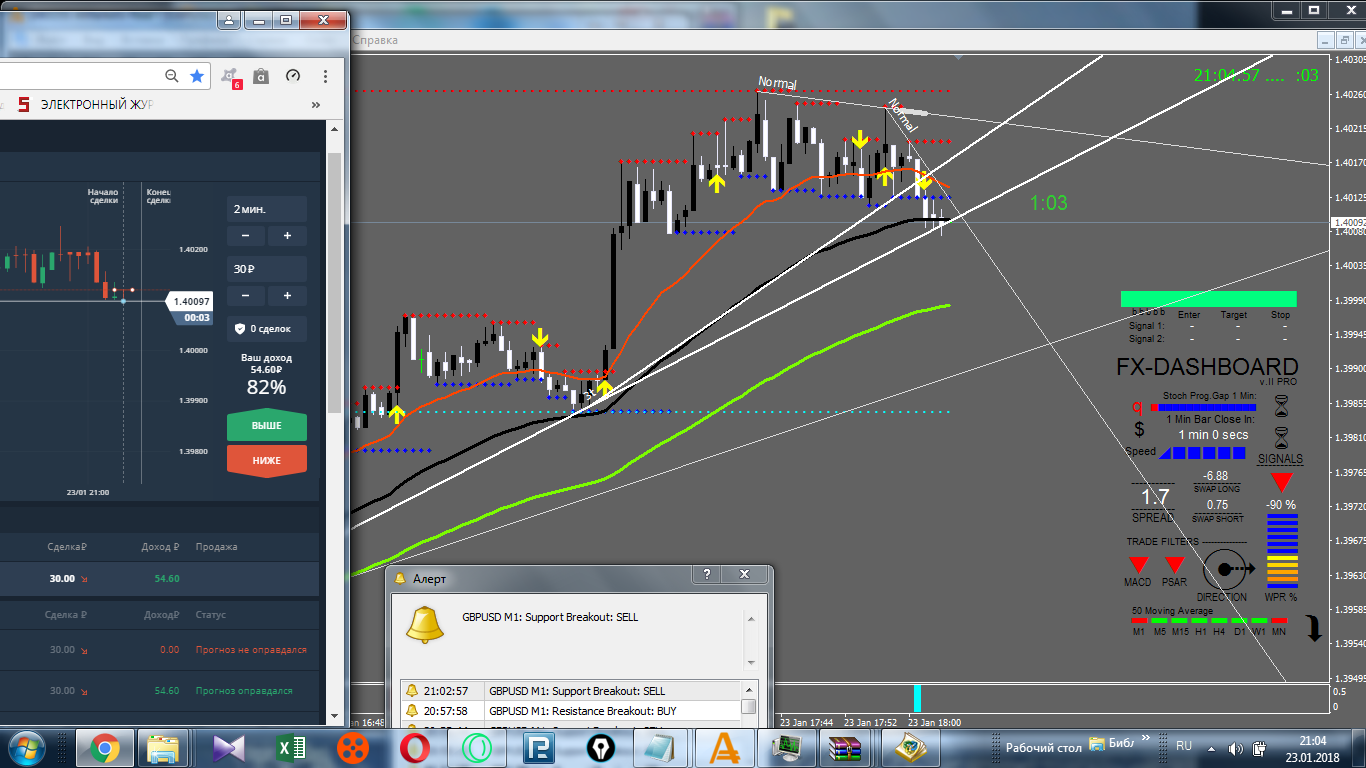Open the Windows Start menu

25,747
